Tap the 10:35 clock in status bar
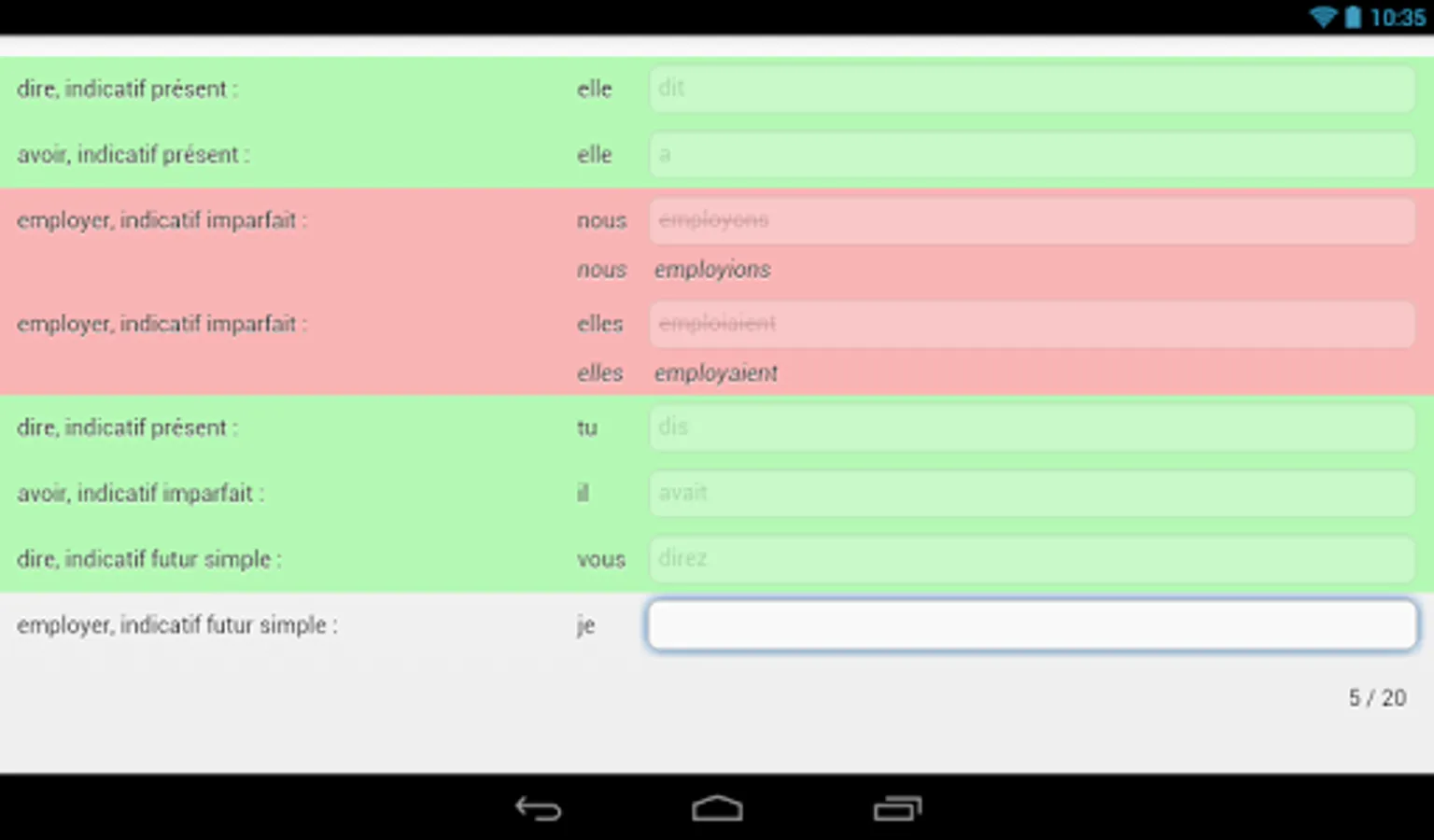The height and width of the screenshot is (840, 1434). 1398,17
